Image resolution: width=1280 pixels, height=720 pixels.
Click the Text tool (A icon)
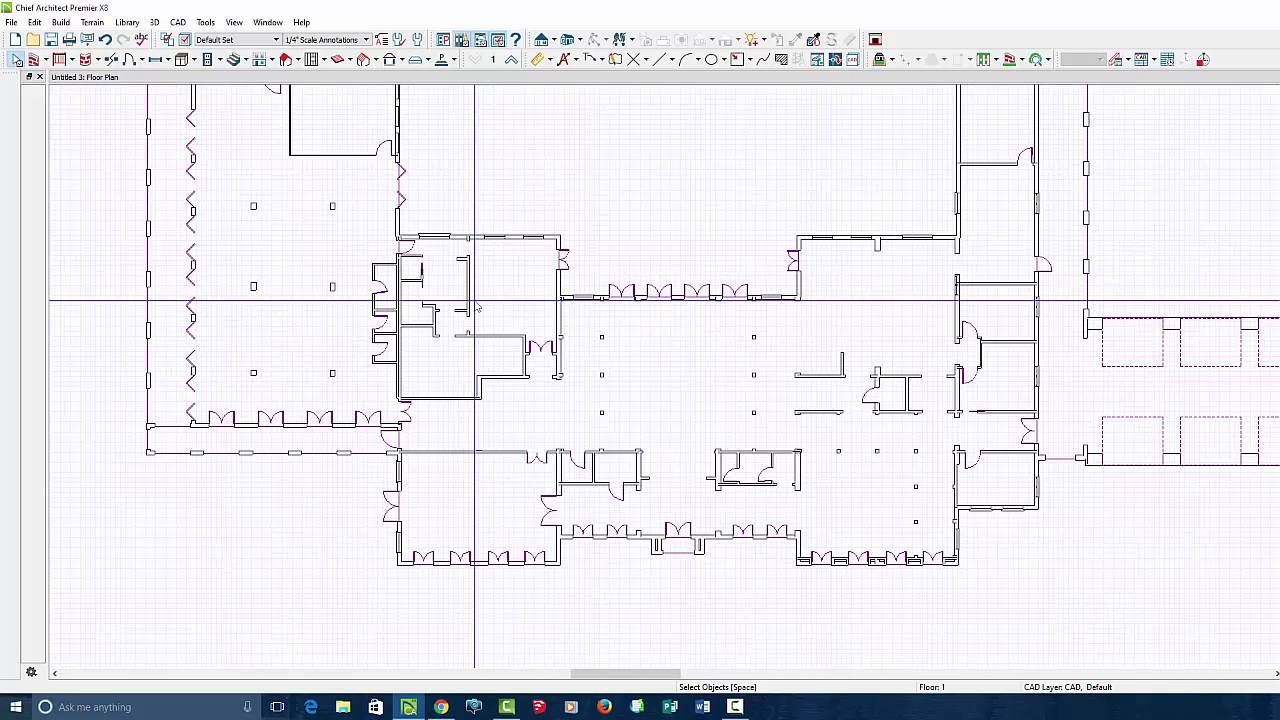pos(564,60)
